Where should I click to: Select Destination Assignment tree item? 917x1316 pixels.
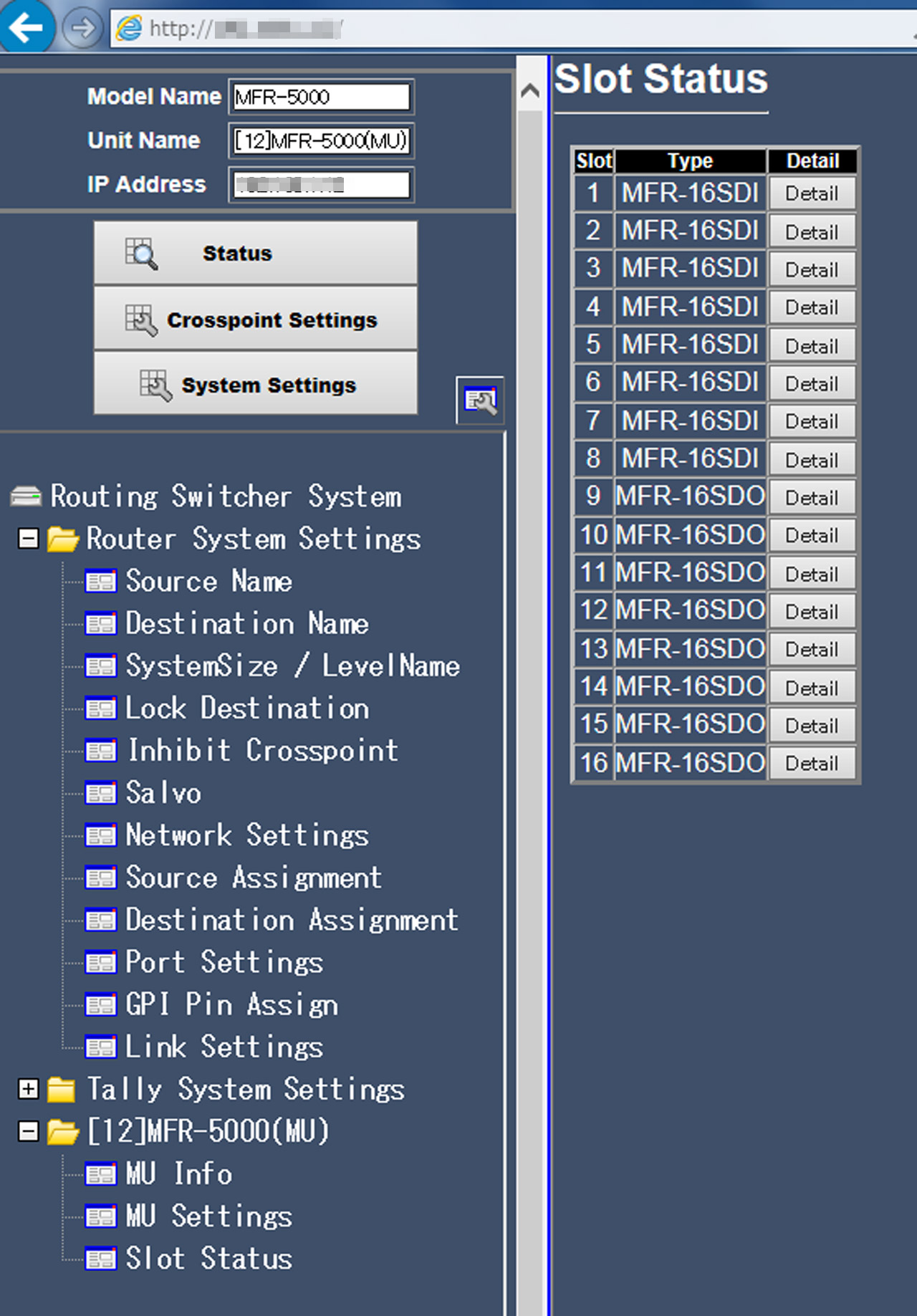292,920
